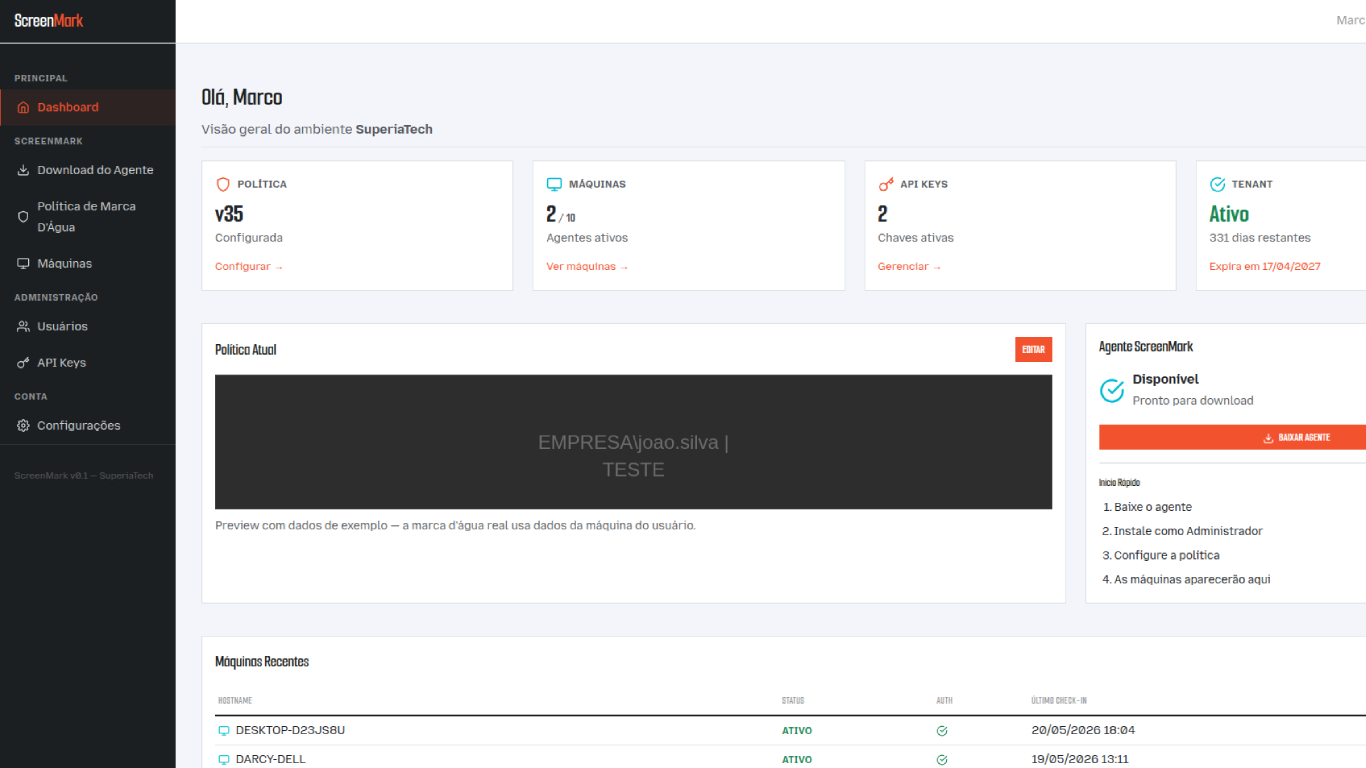Viewport: 1366px width, 768px height.
Task: Click the Configurações gear icon
Action: click(23, 426)
